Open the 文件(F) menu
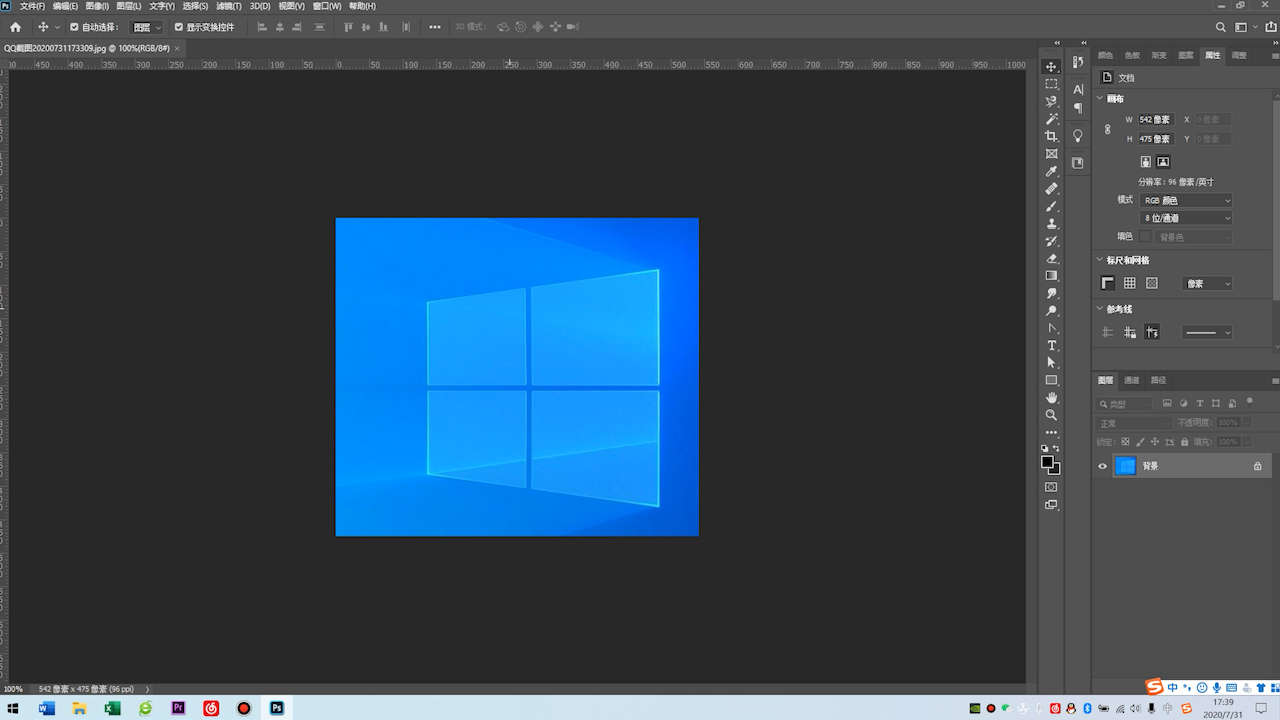This screenshot has width=1280, height=720. 33,6
